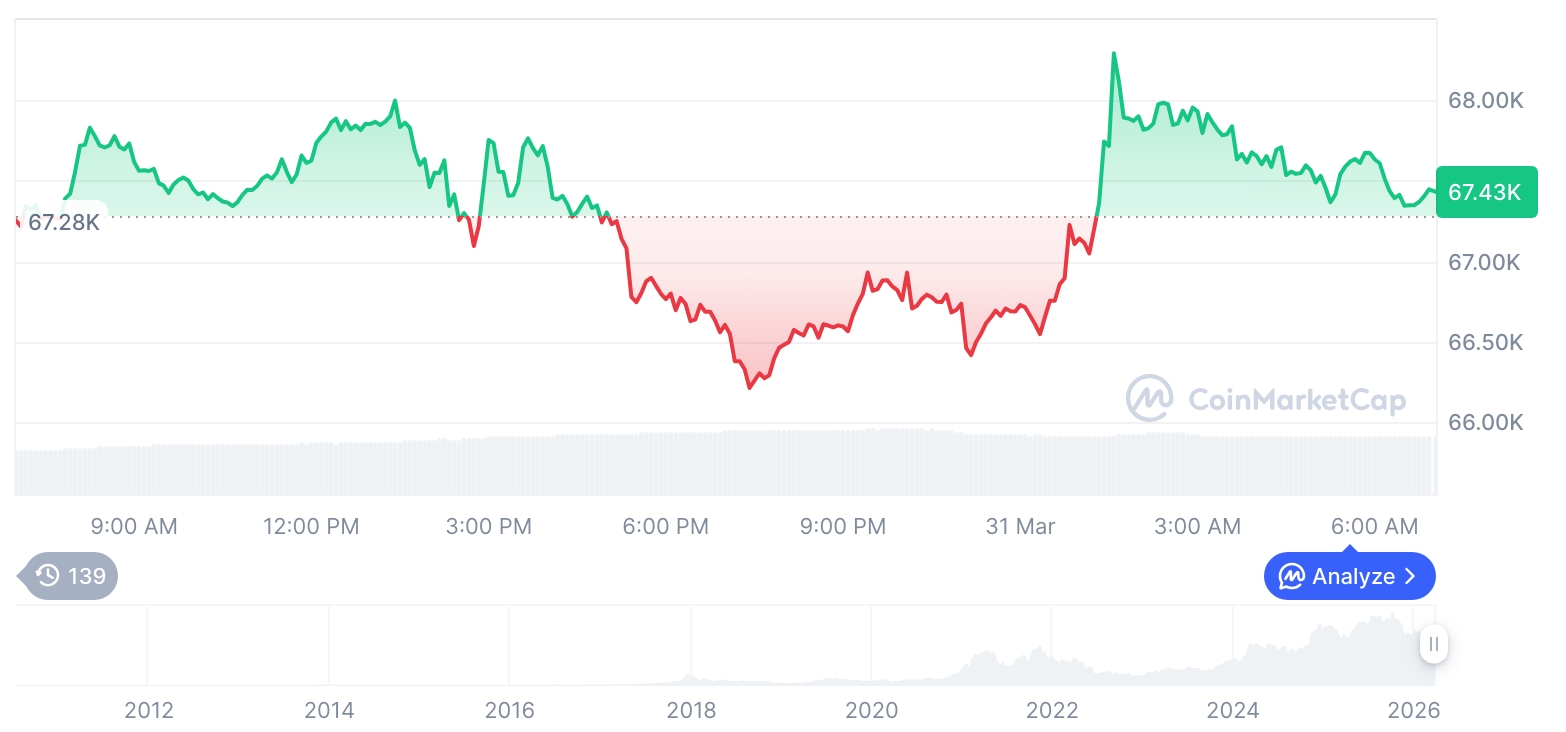Viewport: 1566px width, 732px height.
Task: Select 2024 on the overview timeline
Action: pos(1233,711)
